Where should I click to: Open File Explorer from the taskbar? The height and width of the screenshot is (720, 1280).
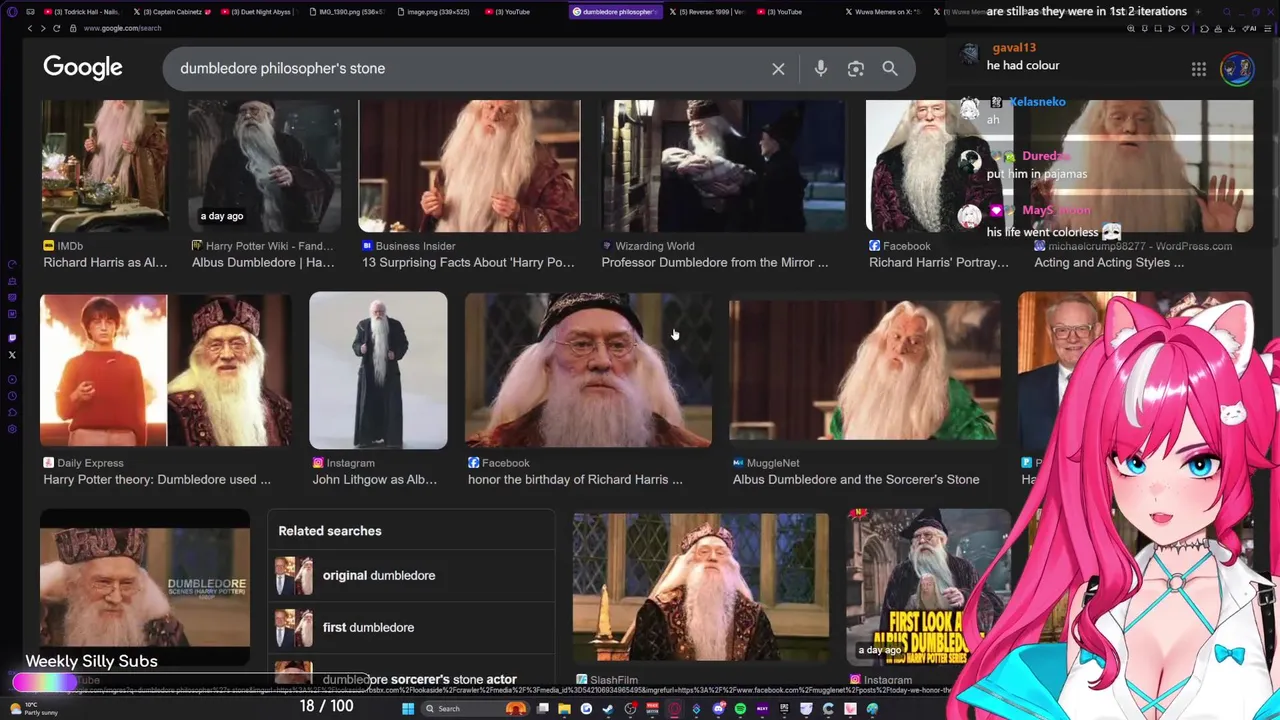(564, 709)
